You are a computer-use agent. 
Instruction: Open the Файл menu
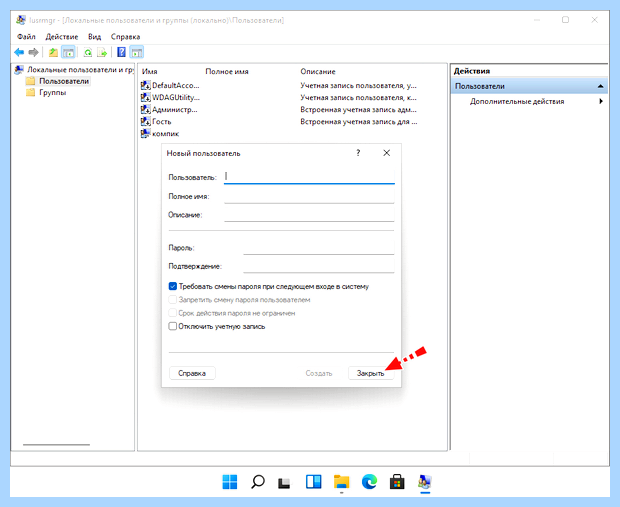pos(26,37)
